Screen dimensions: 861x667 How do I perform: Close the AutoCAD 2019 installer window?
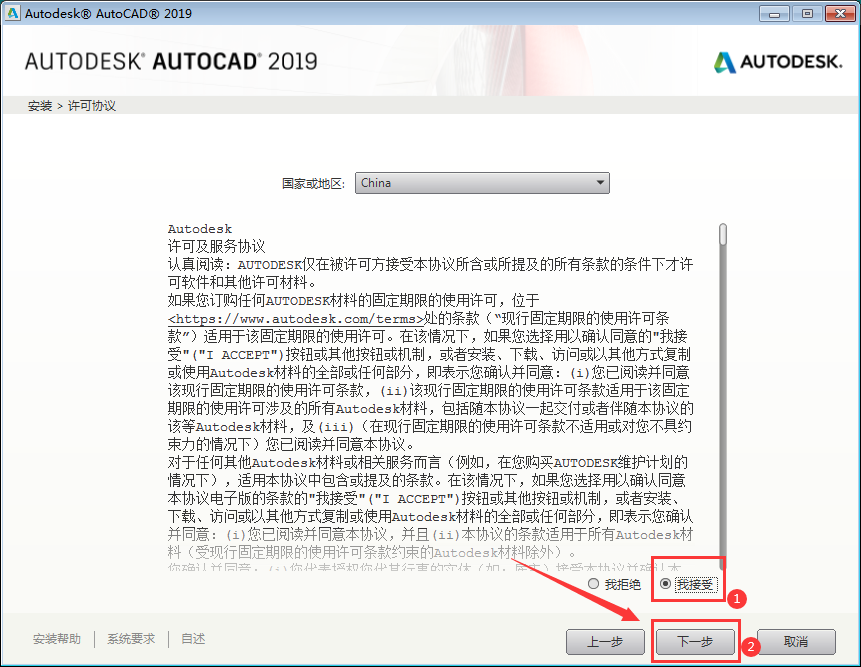click(836, 14)
